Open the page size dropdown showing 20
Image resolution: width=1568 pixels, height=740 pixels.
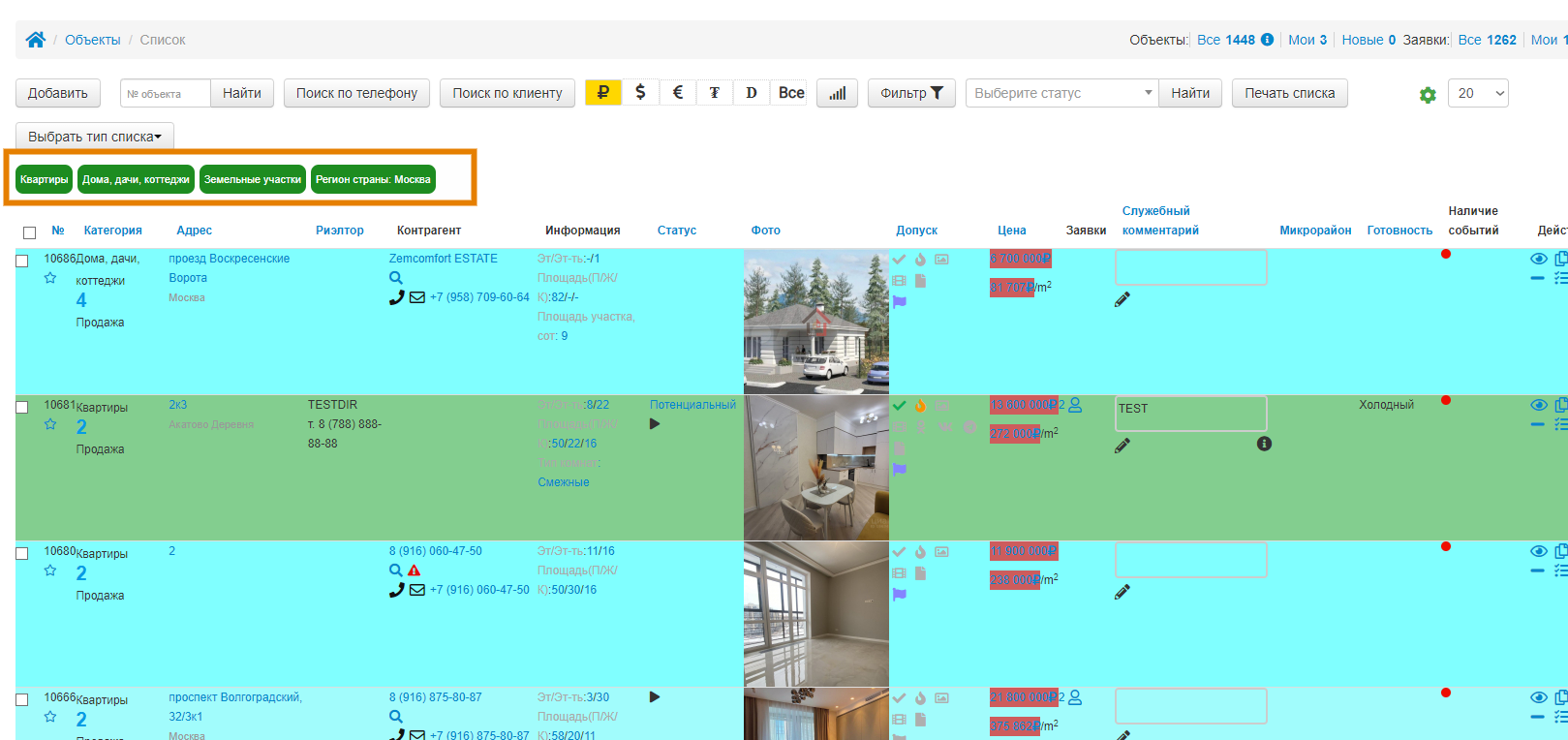(1478, 93)
